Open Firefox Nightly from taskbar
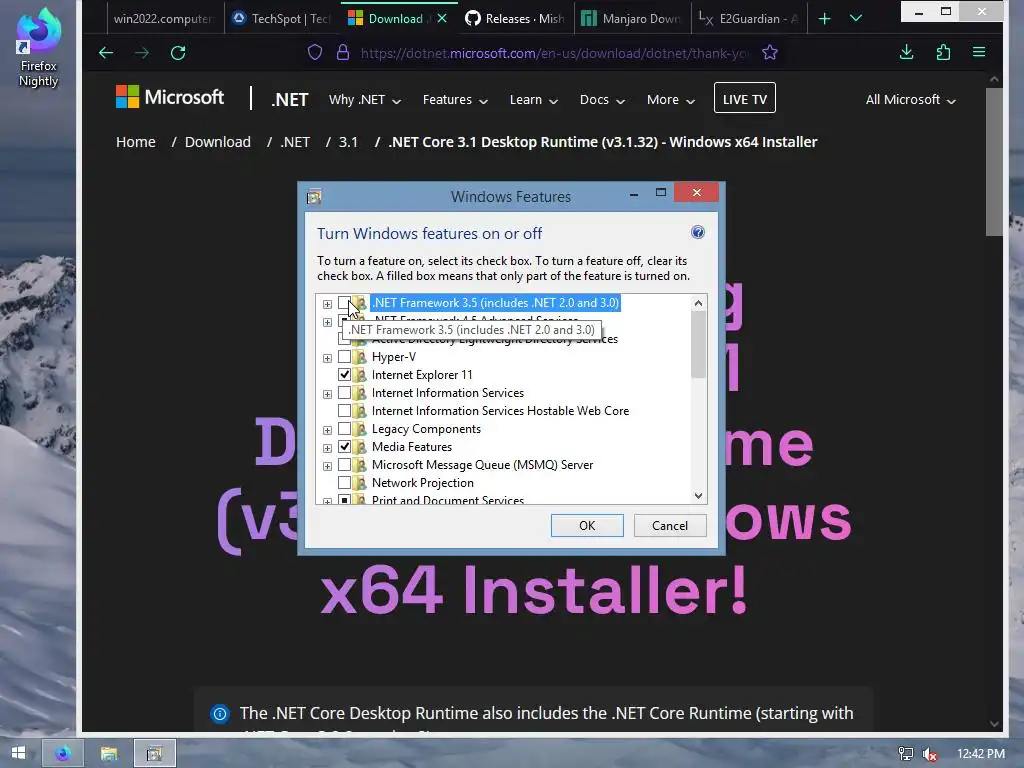 pyautogui.click(x=63, y=754)
